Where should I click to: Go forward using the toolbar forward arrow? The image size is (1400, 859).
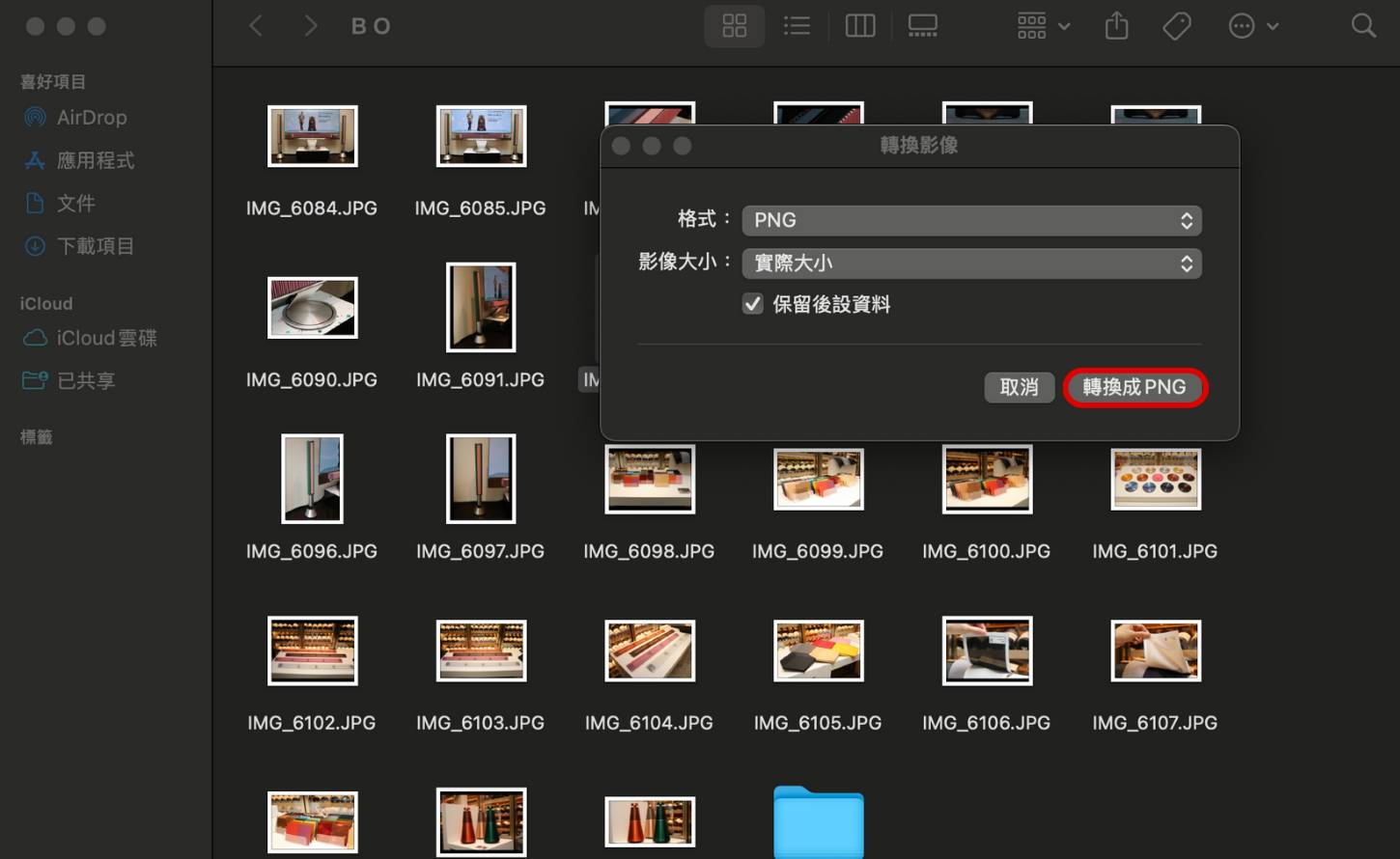tap(310, 26)
